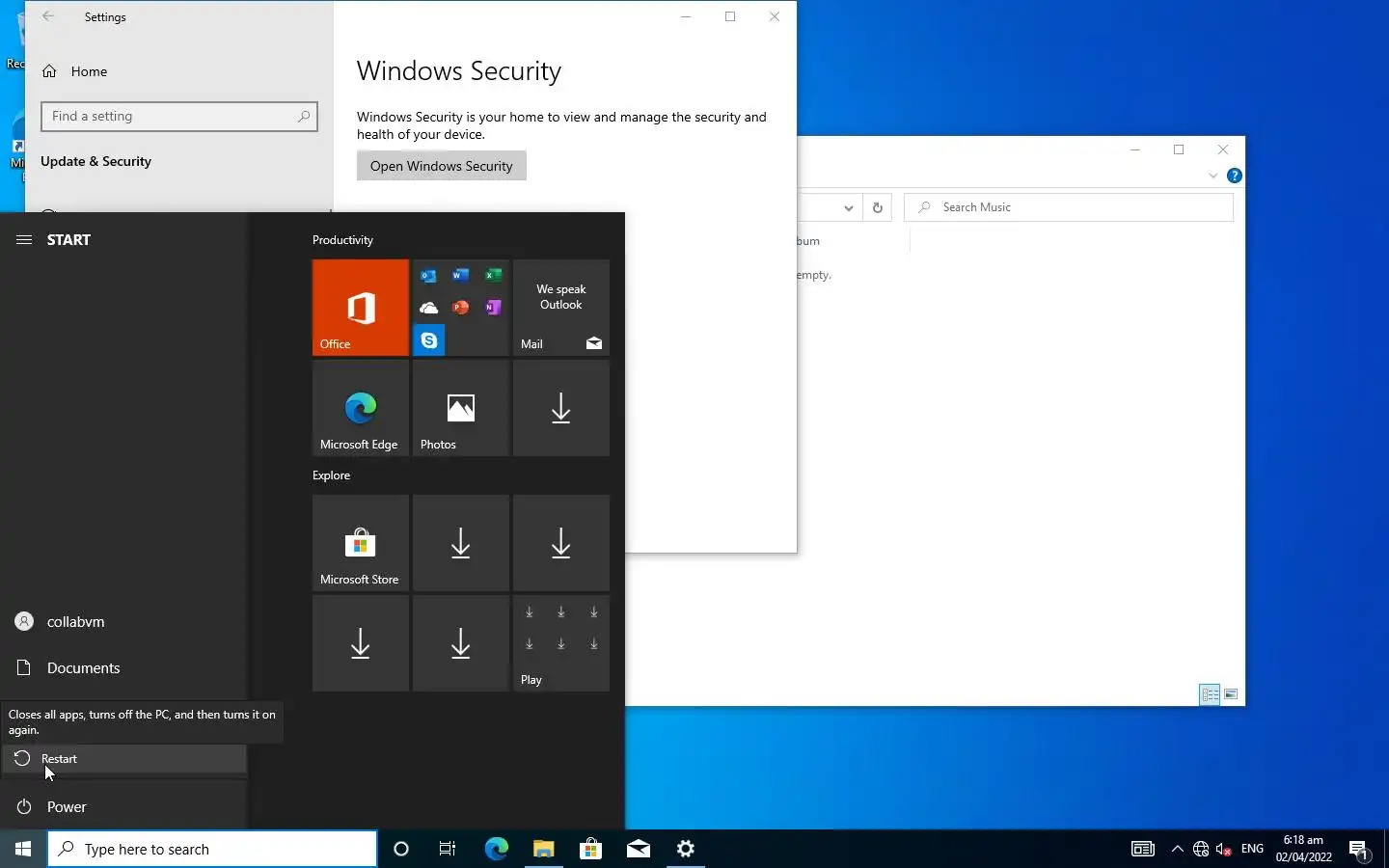Click the Power button in Start menu
Screen dimensions: 1389x868
coord(123,806)
